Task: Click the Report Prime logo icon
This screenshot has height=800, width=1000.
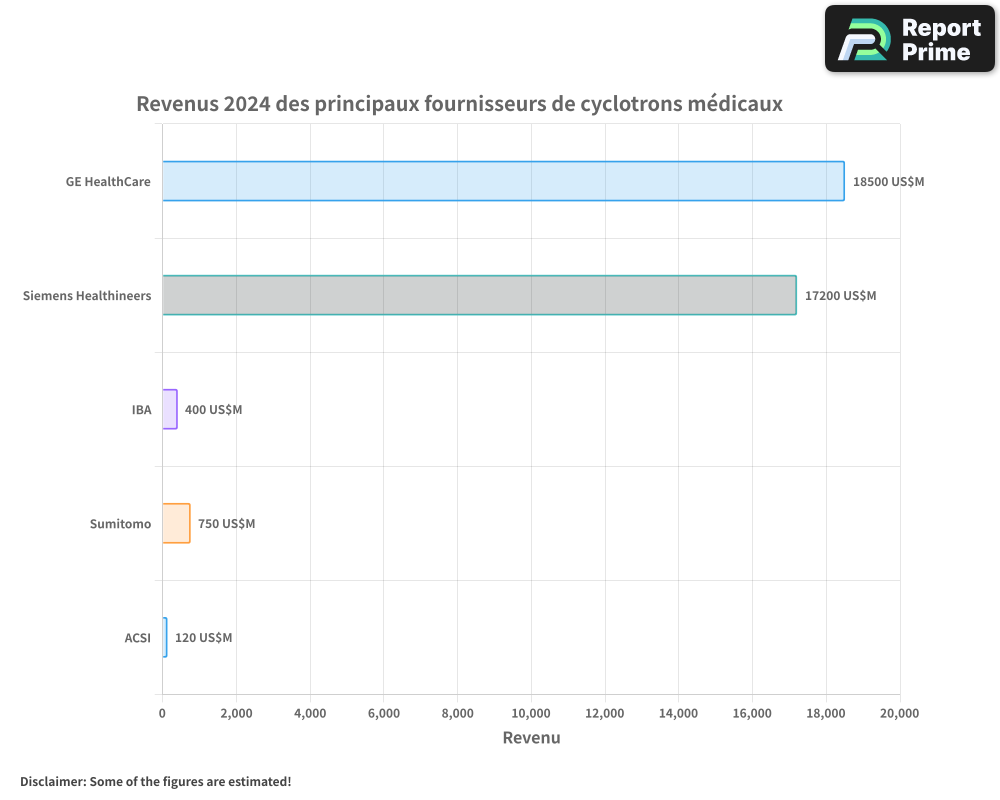Action: pyautogui.click(x=863, y=39)
